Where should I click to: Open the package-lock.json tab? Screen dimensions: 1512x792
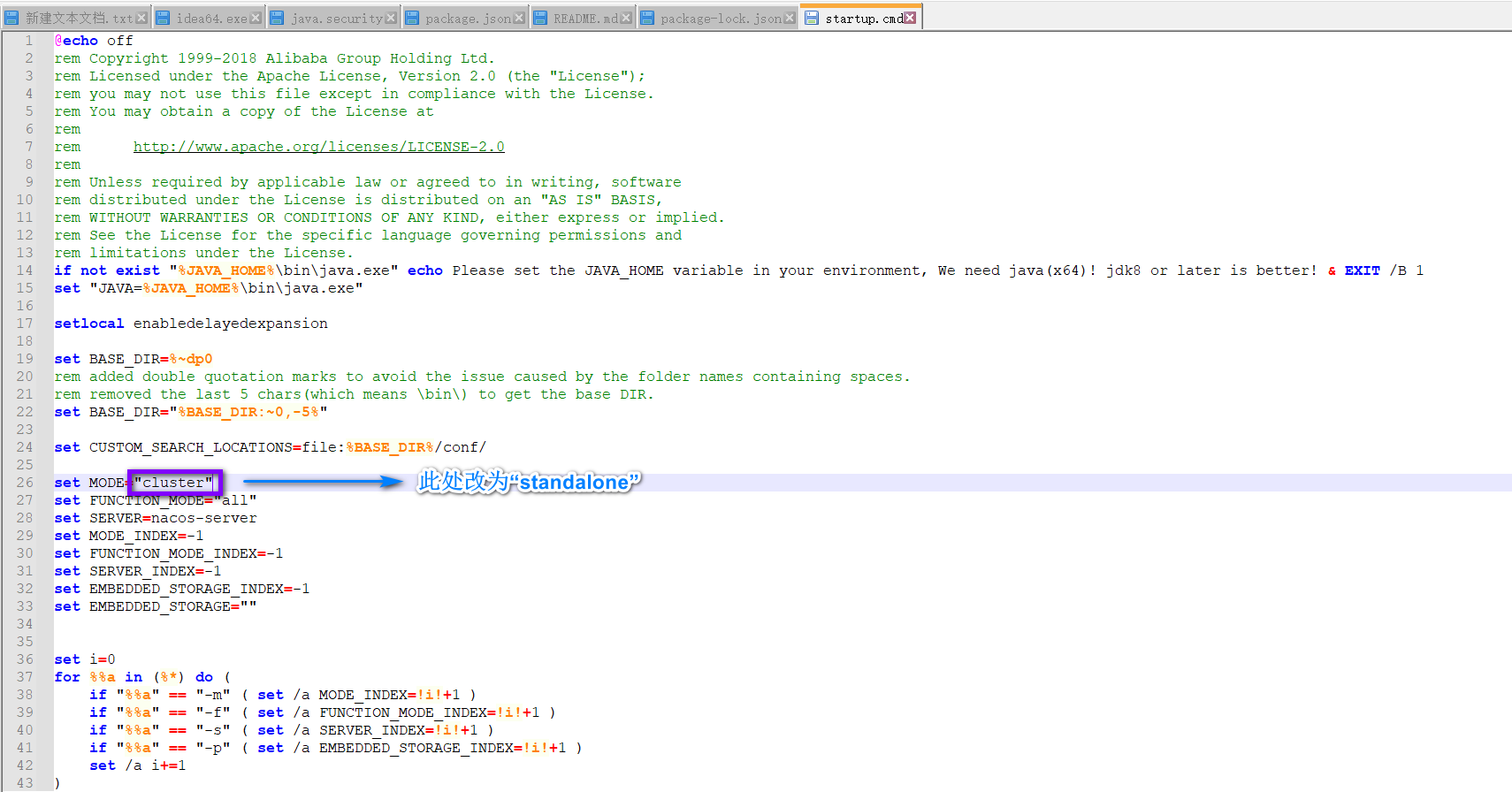point(720,19)
